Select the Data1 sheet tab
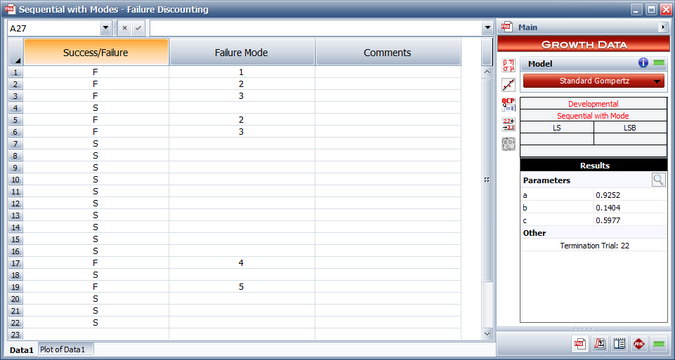675x360 pixels. 21,350
